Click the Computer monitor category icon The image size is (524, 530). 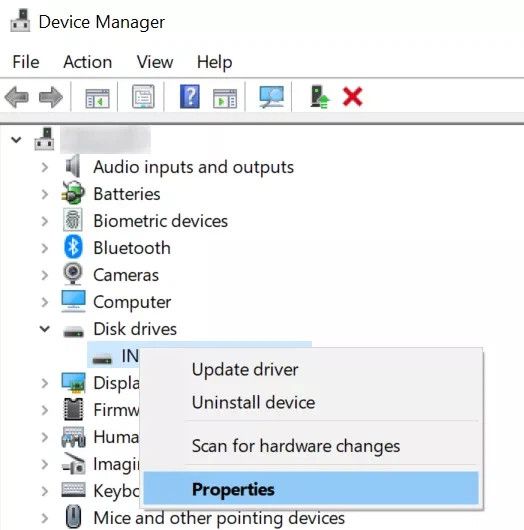coord(73,301)
